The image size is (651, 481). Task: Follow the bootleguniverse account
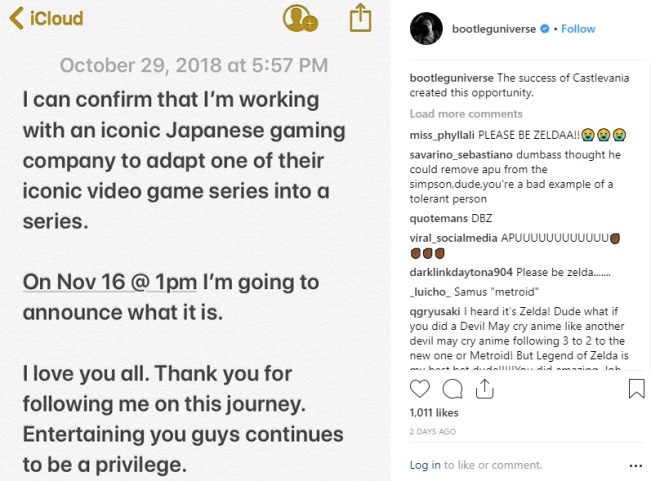pyautogui.click(x=578, y=30)
